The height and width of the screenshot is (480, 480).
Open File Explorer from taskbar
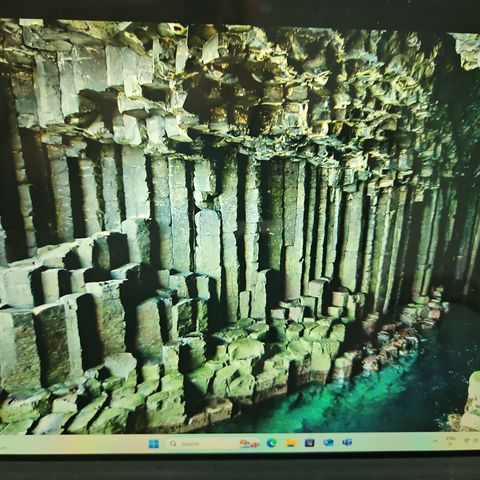click(291, 443)
